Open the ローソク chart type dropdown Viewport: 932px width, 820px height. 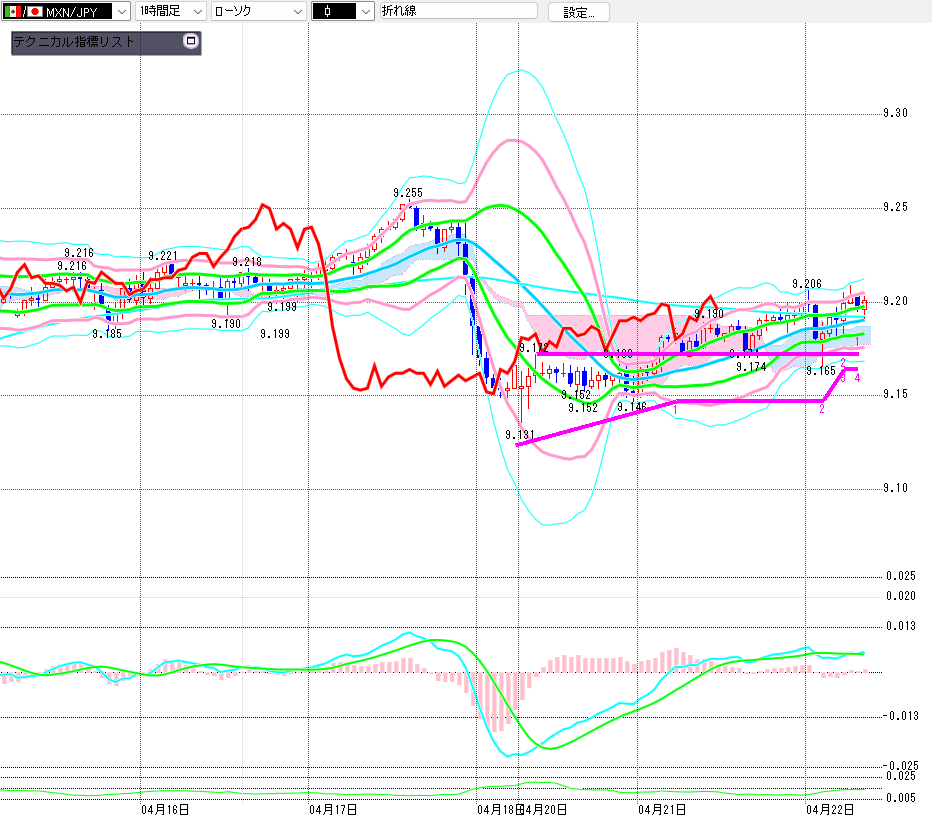point(297,12)
